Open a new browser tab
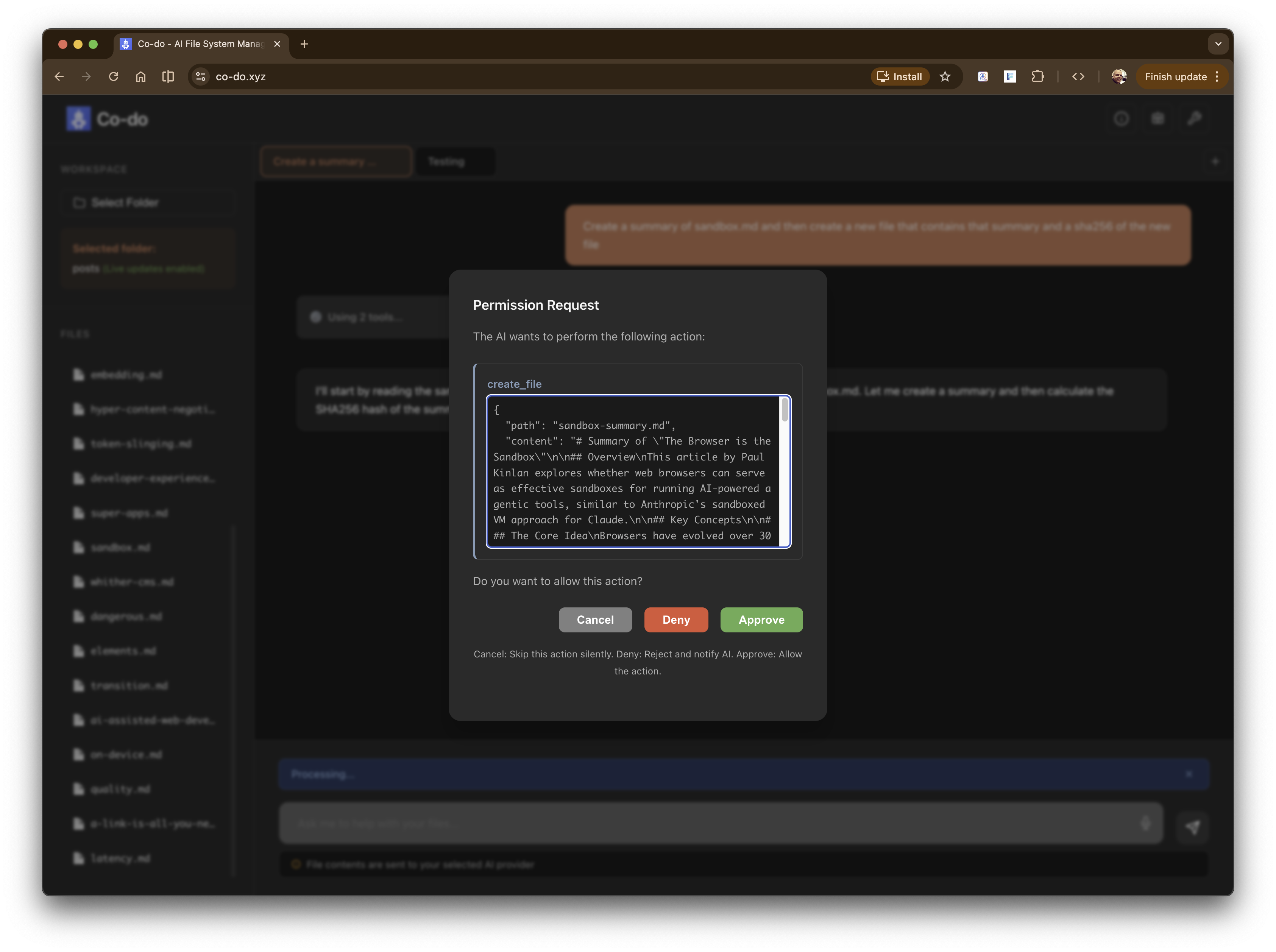The image size is (1276, 952). coord(304,44)
